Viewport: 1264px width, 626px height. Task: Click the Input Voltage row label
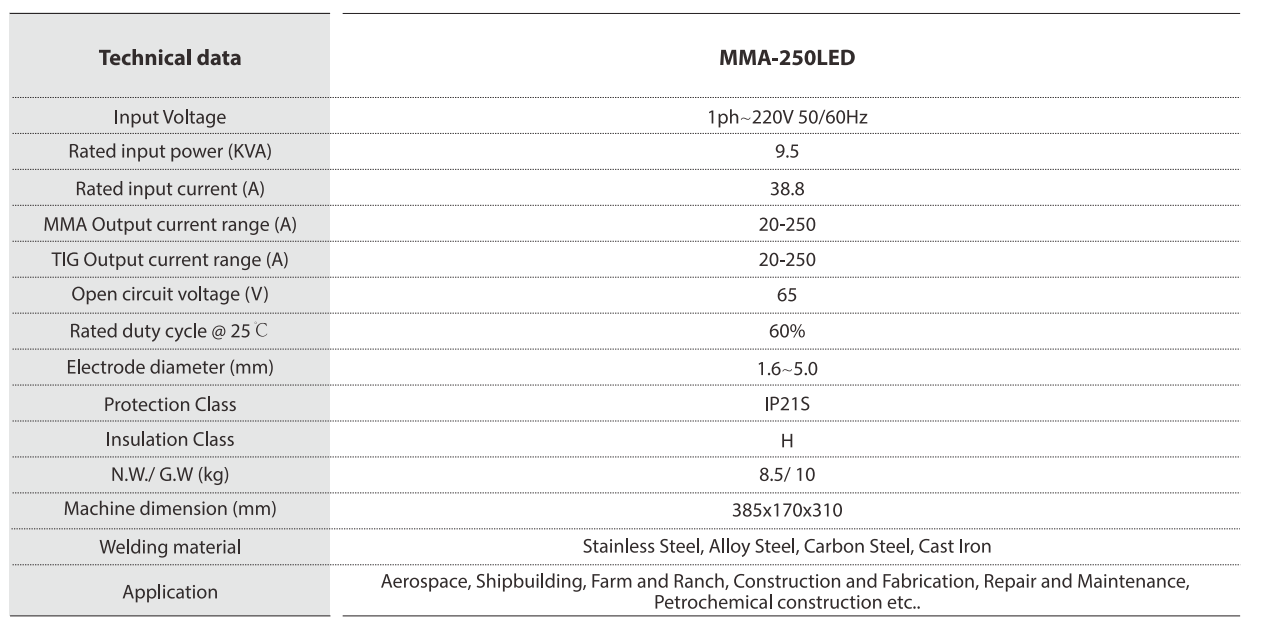click(x=170, y=117)
